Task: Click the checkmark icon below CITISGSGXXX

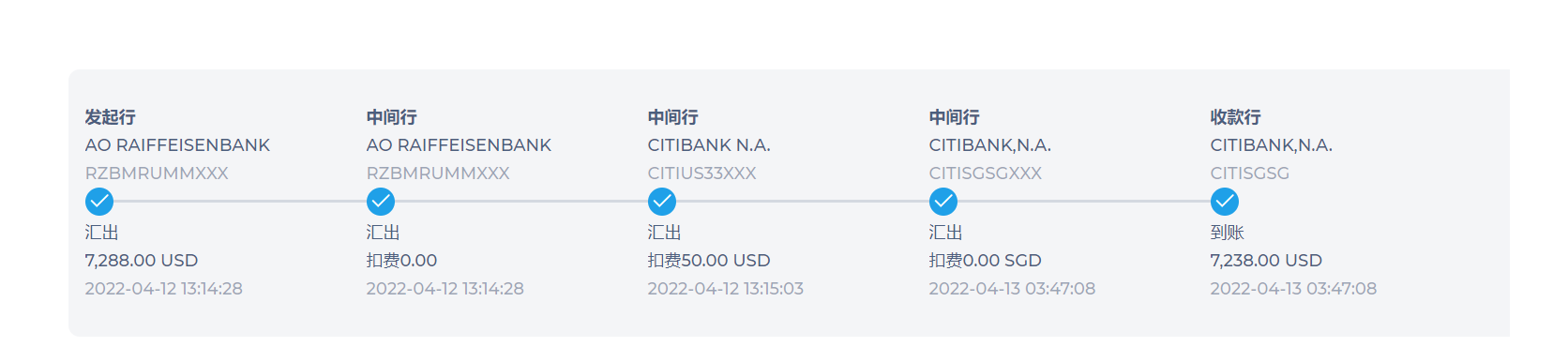Action: pos(943,202)
